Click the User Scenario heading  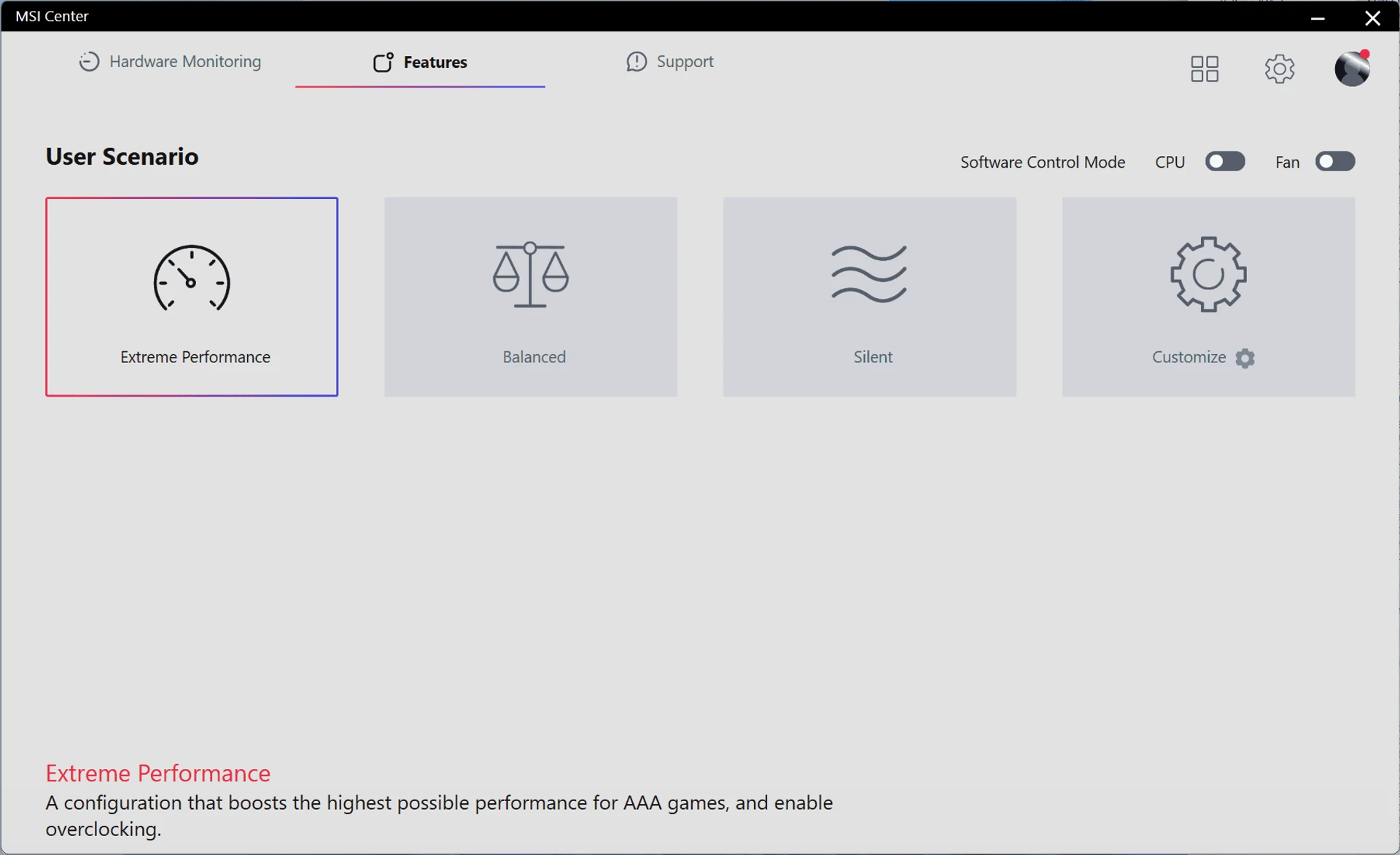pos(122,157)
